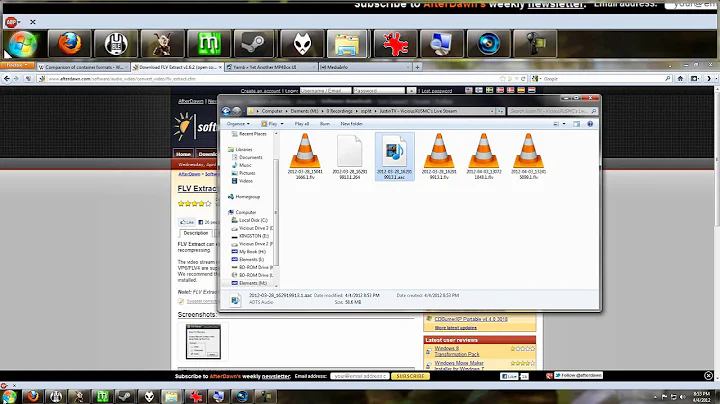The width and height of the screenshot is (720, 404).
Task: Click Burn in Explorer toolbar
Action: [325, 124]
